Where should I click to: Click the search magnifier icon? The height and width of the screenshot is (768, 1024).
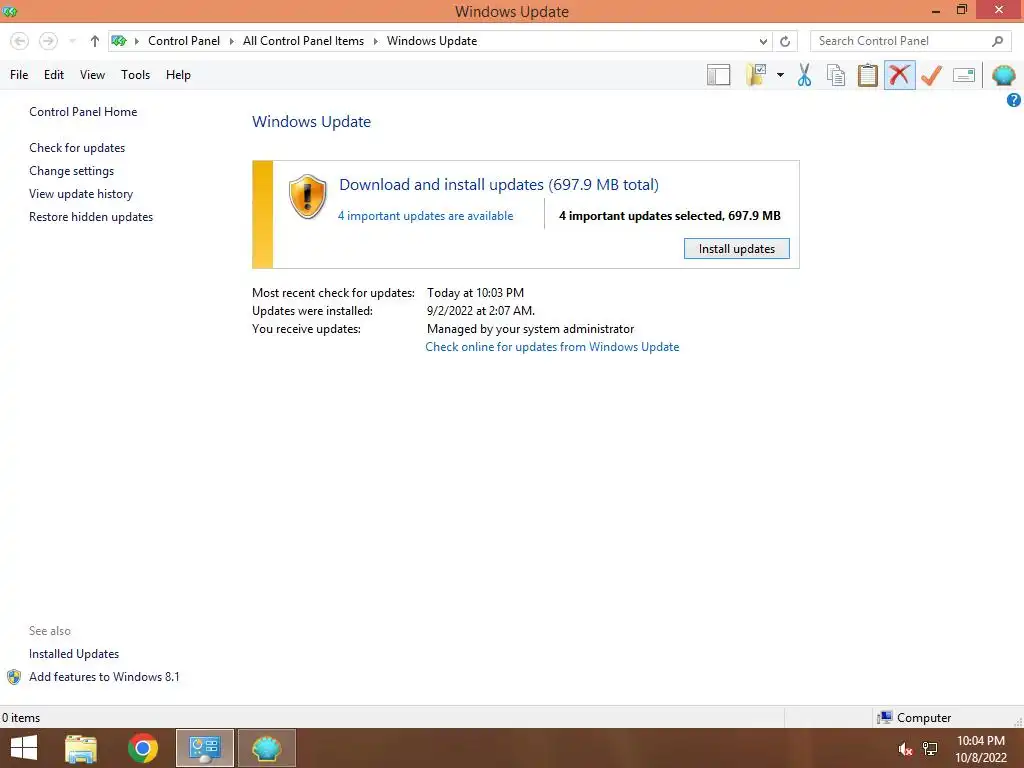(997, 41)
